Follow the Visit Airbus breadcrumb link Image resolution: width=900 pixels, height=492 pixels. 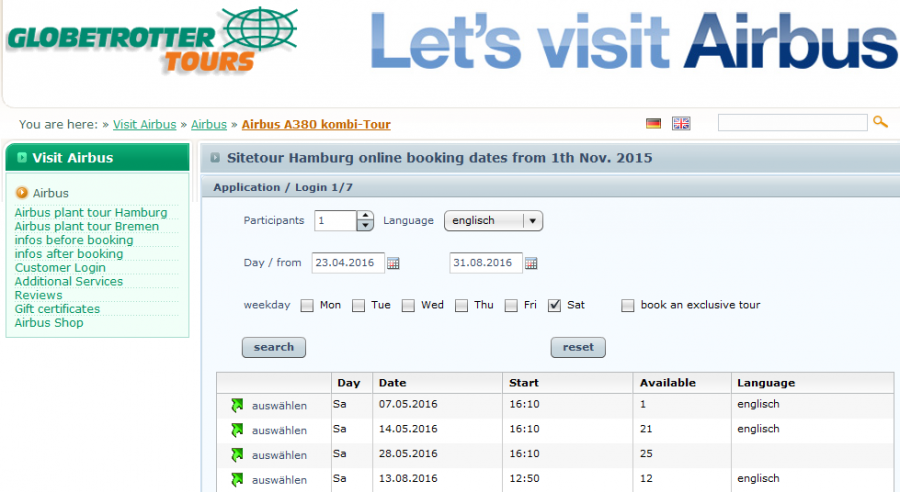tap(144, 125)
